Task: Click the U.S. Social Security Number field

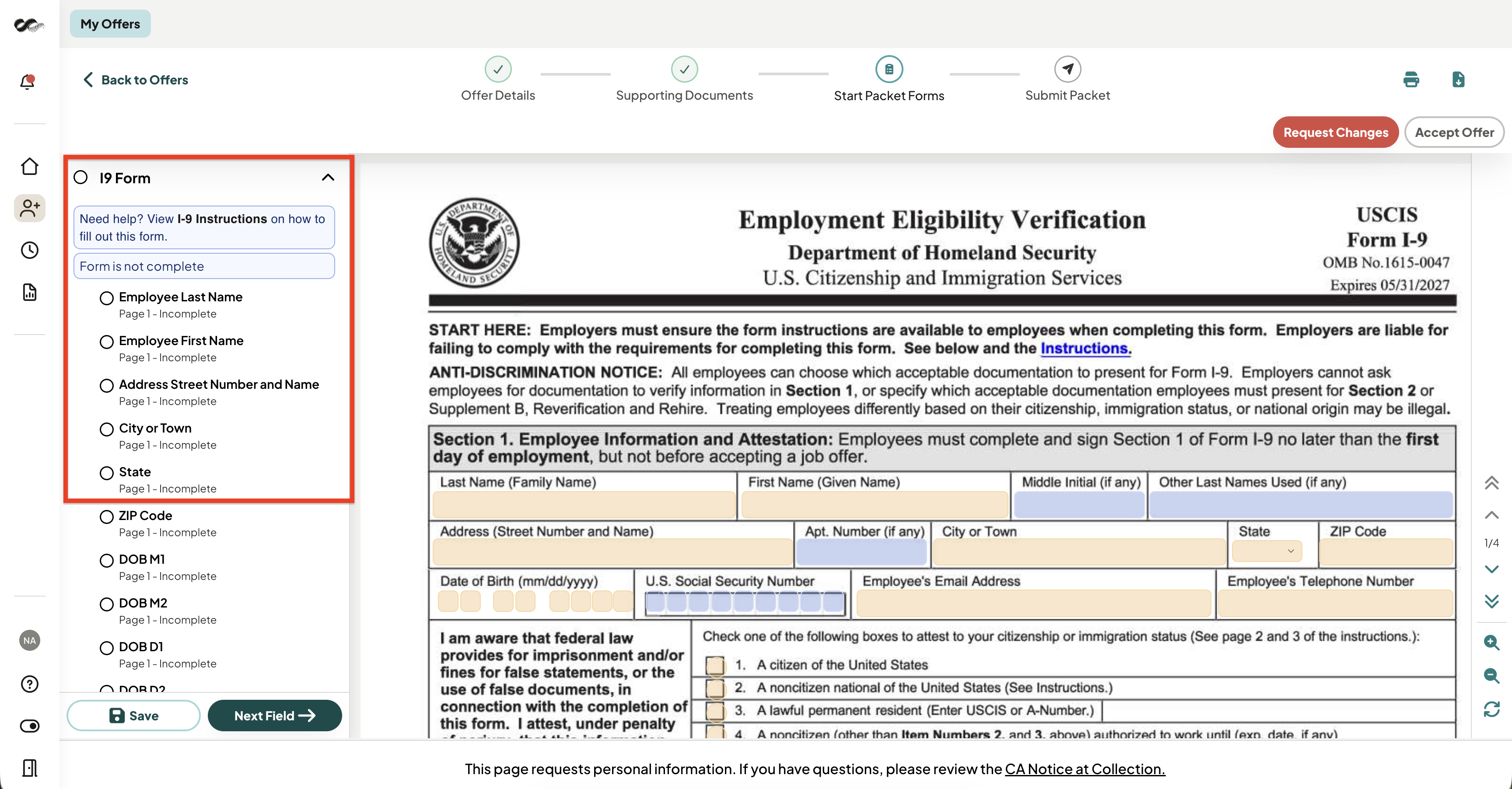Action: (x=745, y=602)
